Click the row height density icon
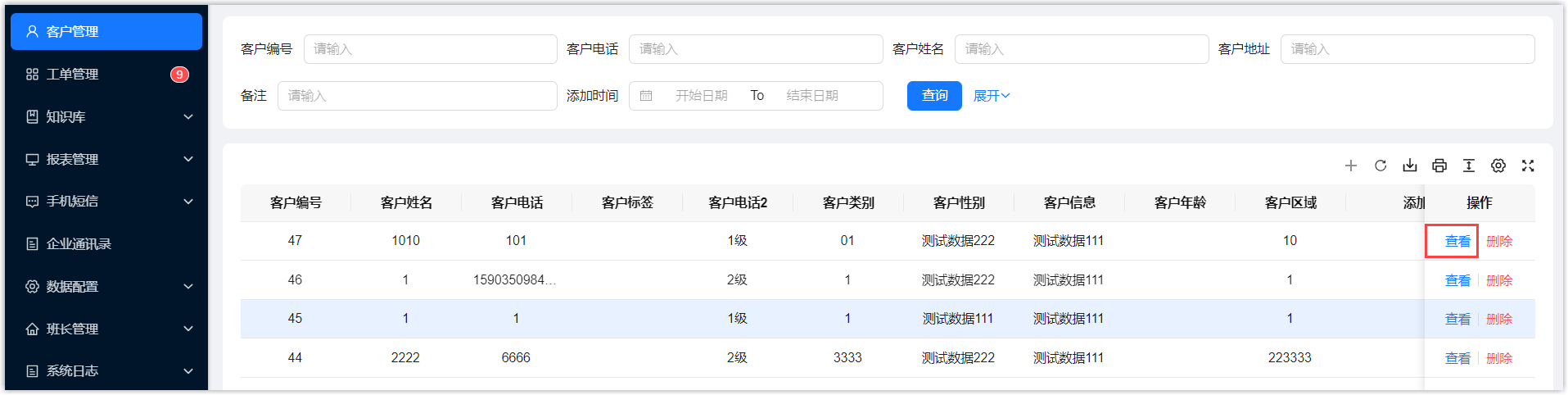The height and width of the screenshot is (395, 1568). click(x=1469, y=166)
